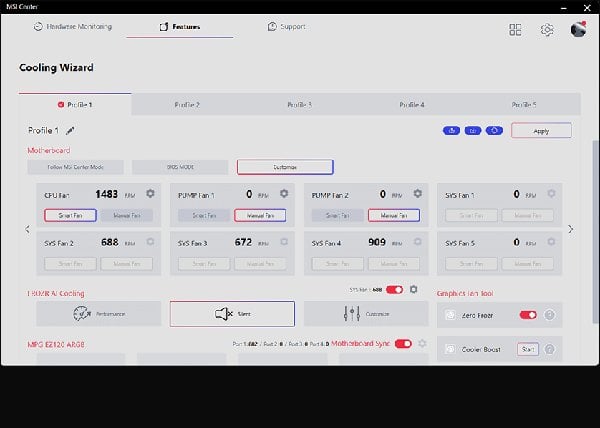Switch to the Features tab
The image size is (600, 428).
point(180,26)
